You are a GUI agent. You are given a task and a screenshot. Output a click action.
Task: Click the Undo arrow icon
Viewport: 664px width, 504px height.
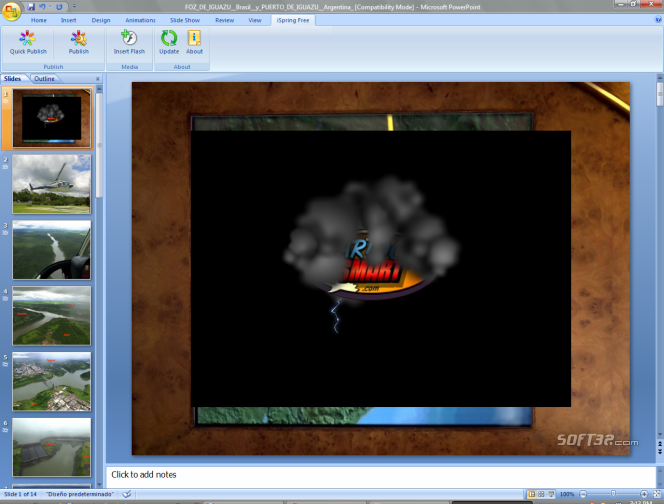tap(42, 7)
